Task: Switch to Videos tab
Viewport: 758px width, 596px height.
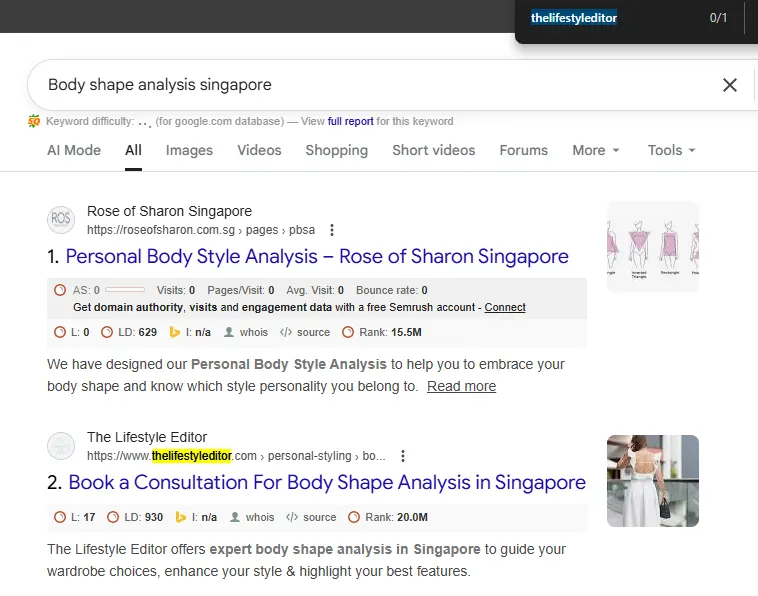Action: click(259, 150)
